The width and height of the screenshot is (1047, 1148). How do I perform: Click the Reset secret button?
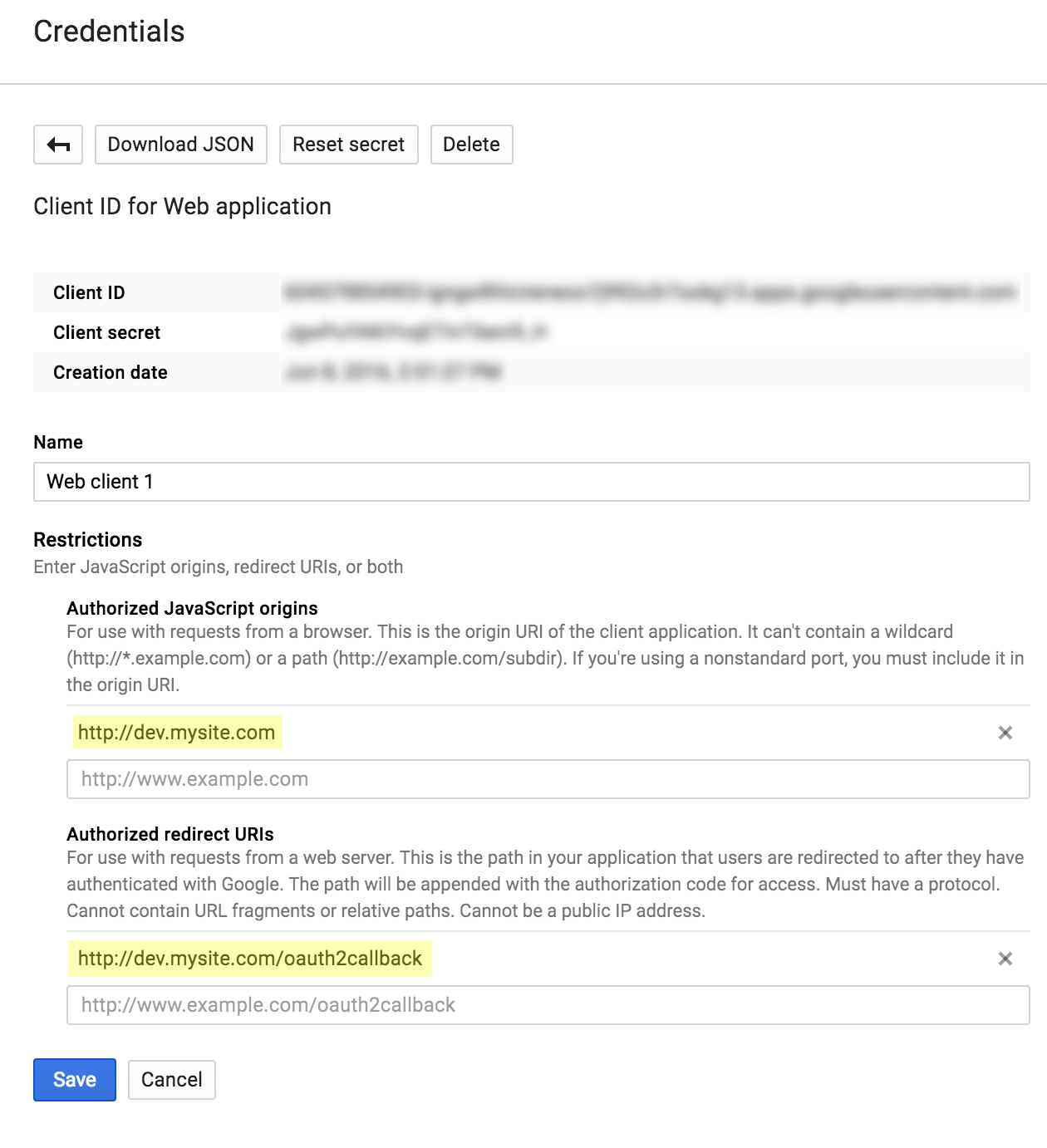pos(348,144)
